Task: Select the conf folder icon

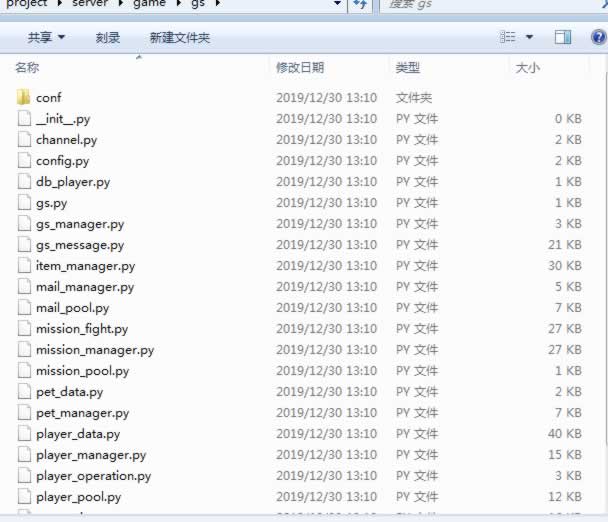Action: click(25, 98)
